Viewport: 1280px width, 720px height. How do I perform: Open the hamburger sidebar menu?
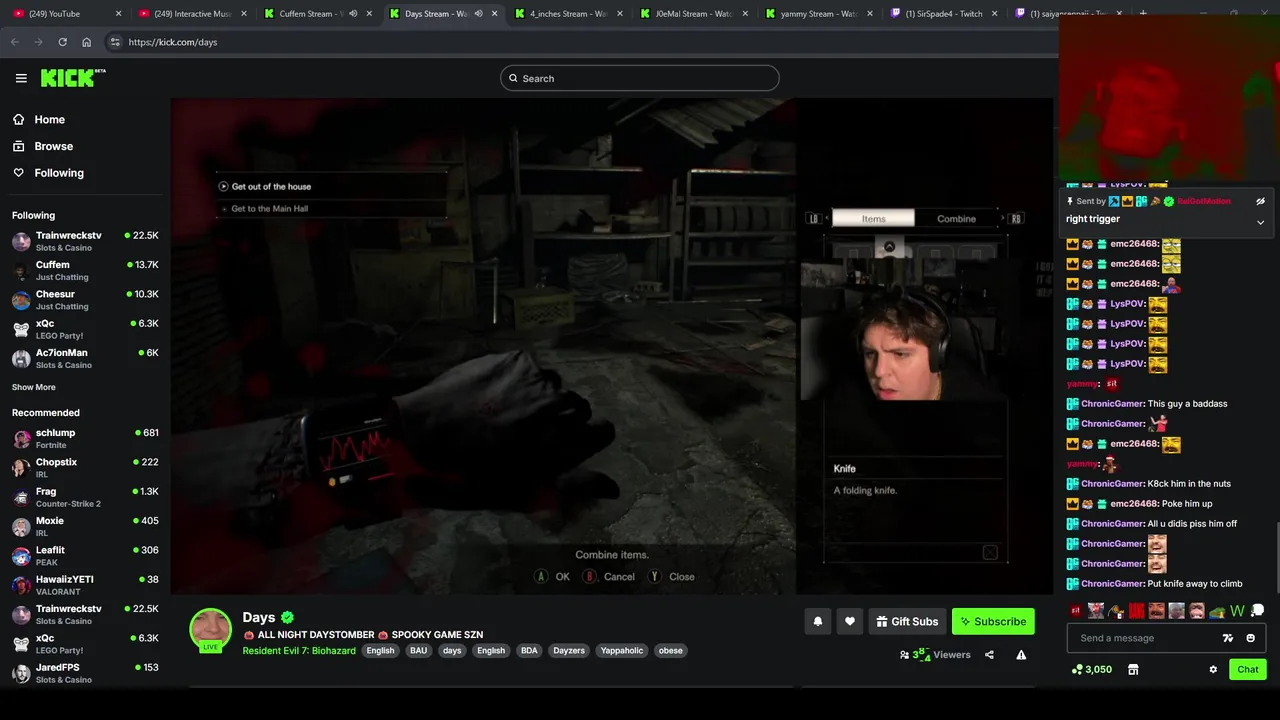pyautogui.click(x=21, y=78)
